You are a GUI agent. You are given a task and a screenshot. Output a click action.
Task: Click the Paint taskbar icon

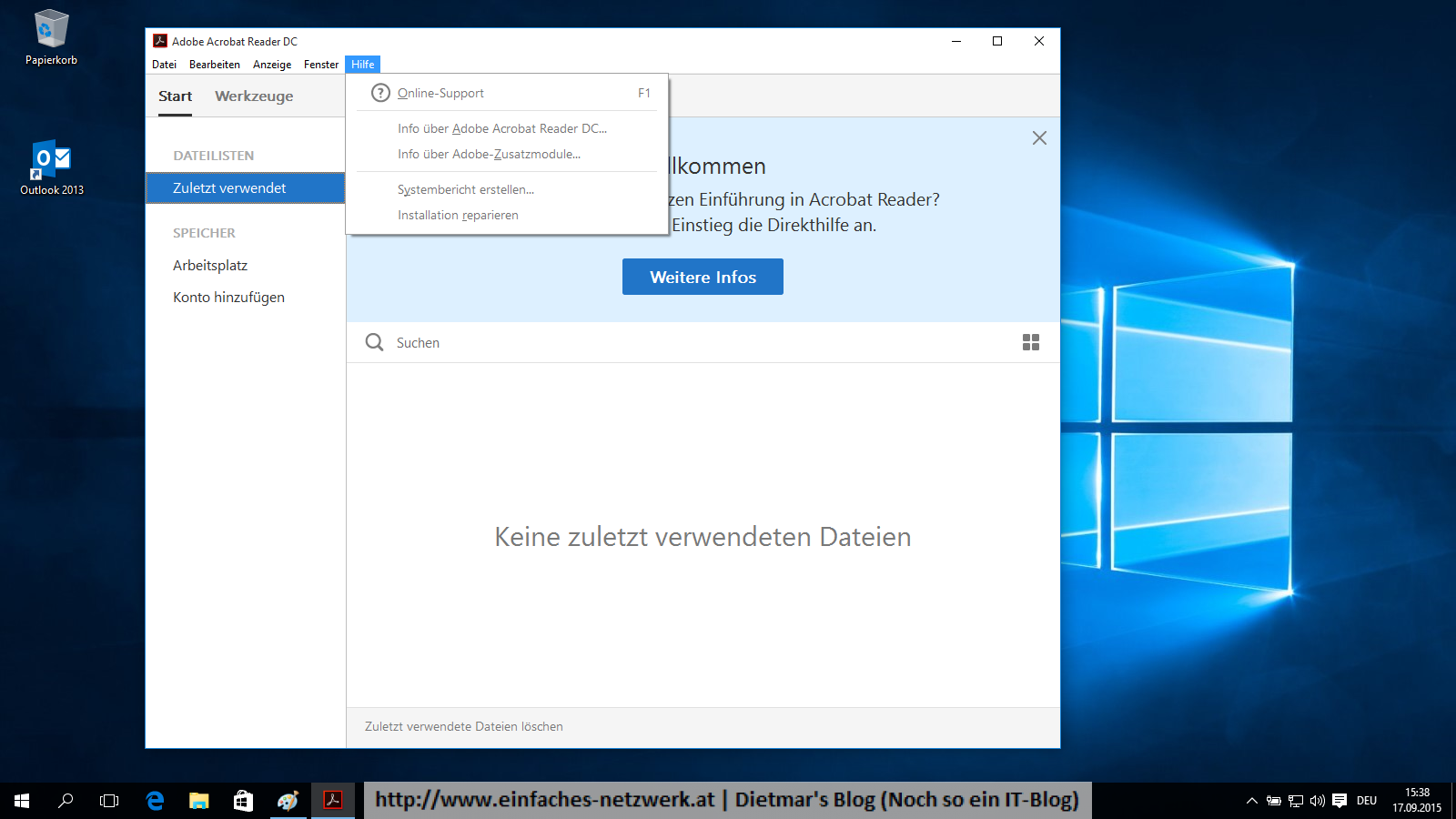pos(288,801)
